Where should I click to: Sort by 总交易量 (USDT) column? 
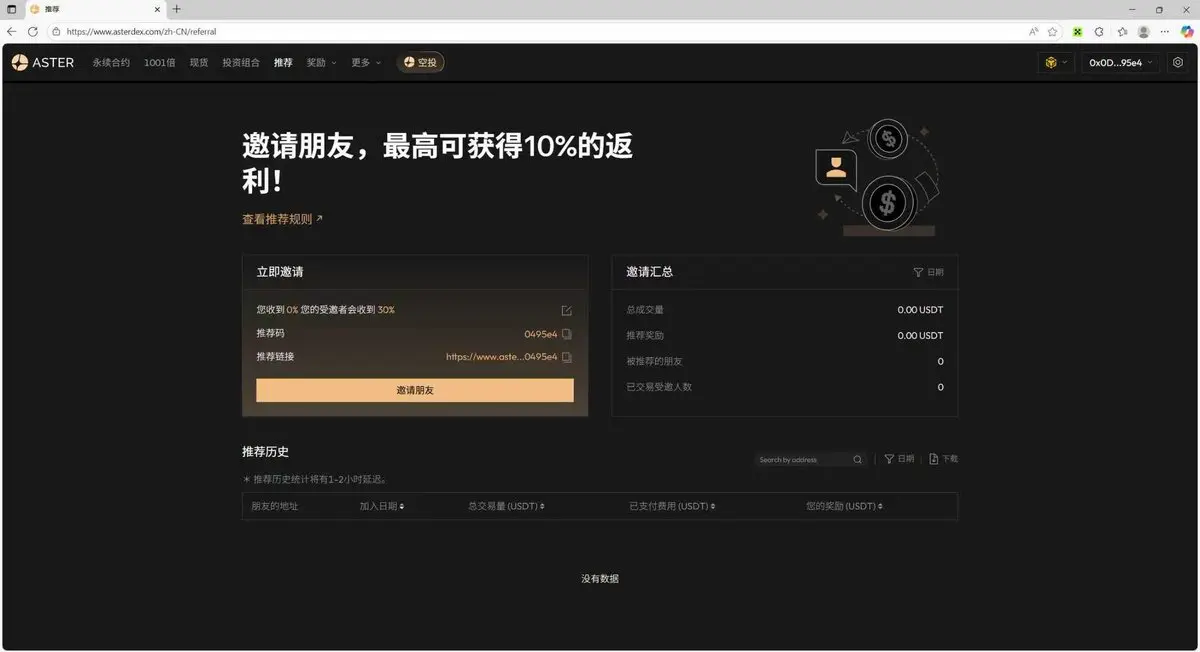point(506,506)
